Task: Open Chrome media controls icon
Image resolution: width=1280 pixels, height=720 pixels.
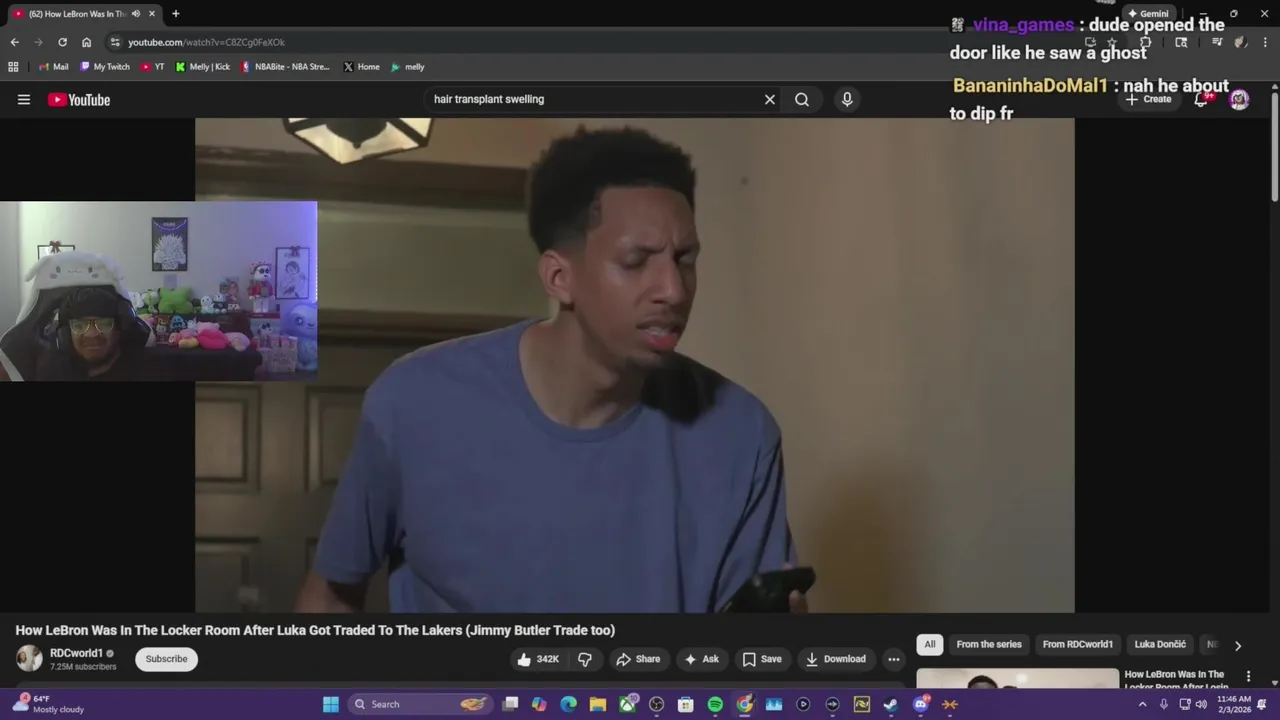Action: click(x=1217, y=42)
